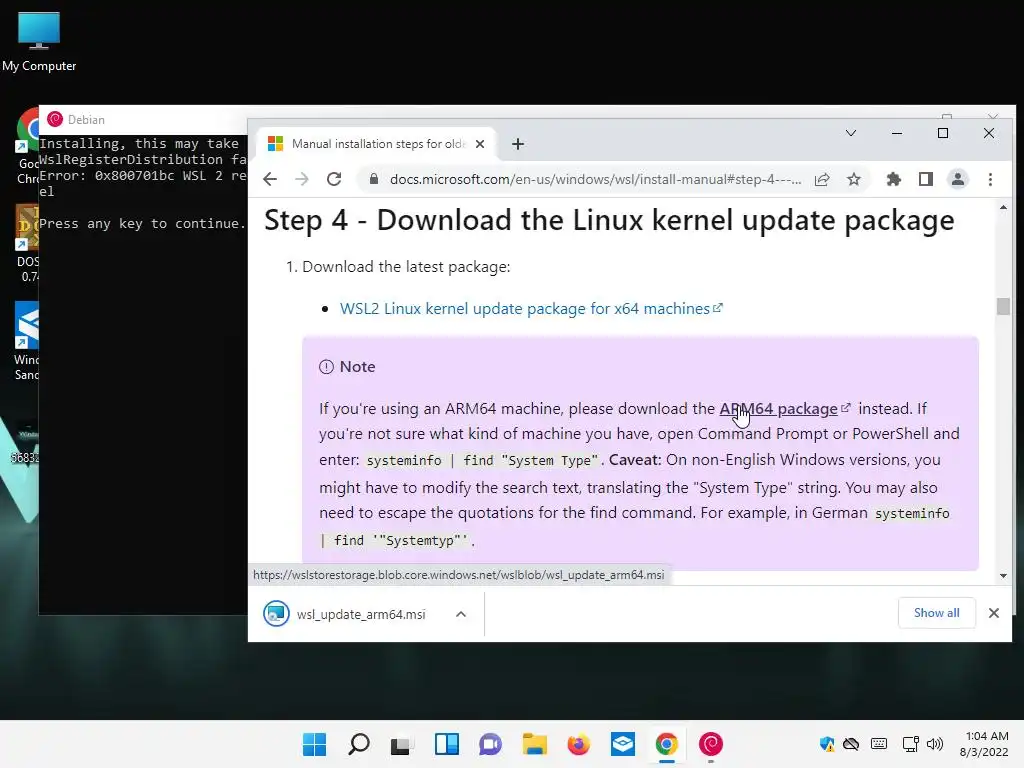Click 'Press any key to continue' in Debian
Viewport: 1024px width, 768px height.
pyautogui.click(x=142, y=223)
